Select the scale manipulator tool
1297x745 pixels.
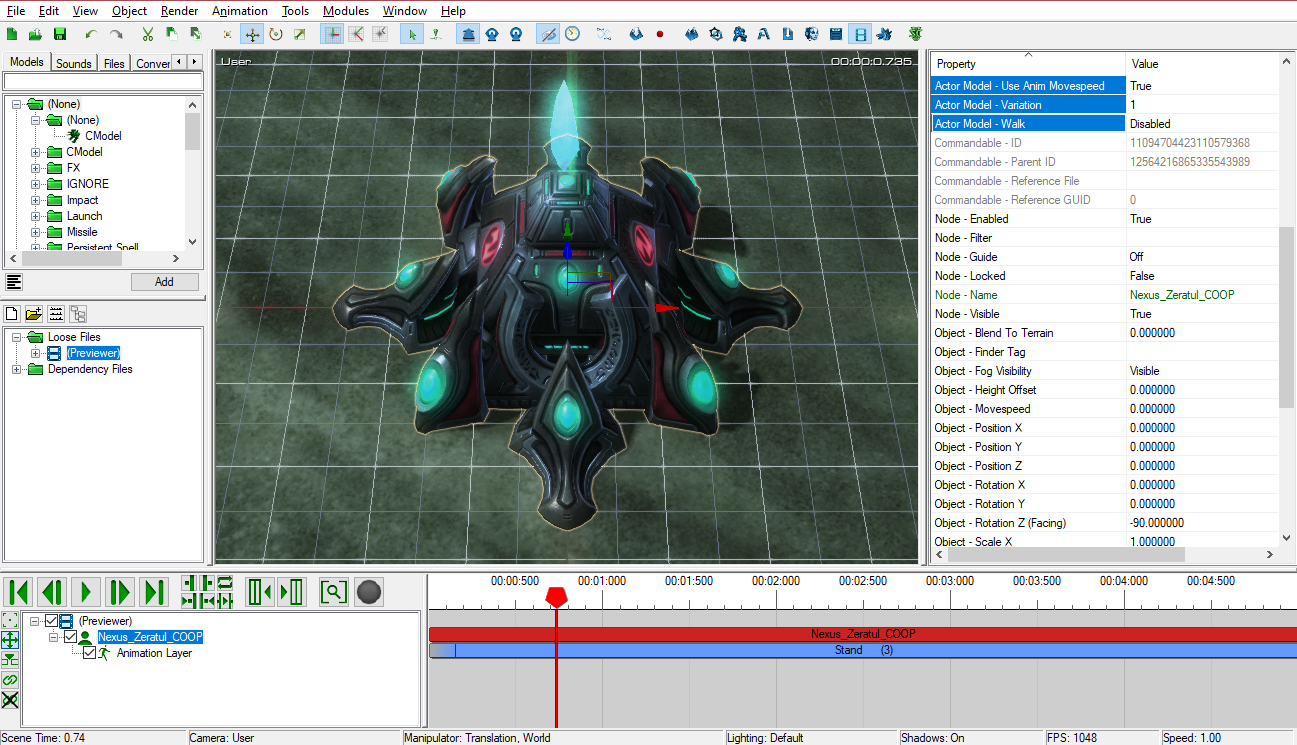[300, 34]
